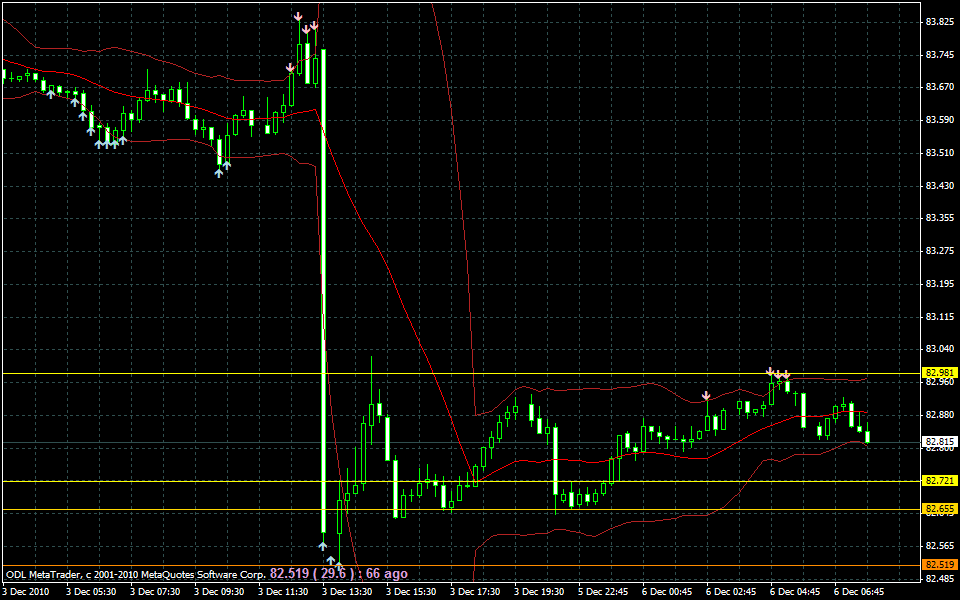Select the isolated pink arrow before 6 Dec 02:45

pyautogui.click(x=706, y=396)
